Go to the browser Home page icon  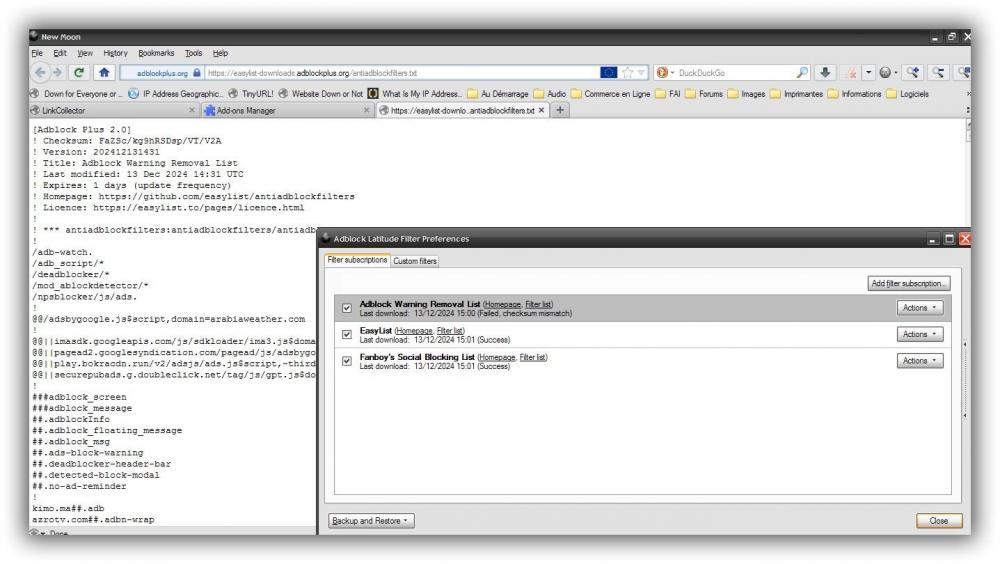103,72
